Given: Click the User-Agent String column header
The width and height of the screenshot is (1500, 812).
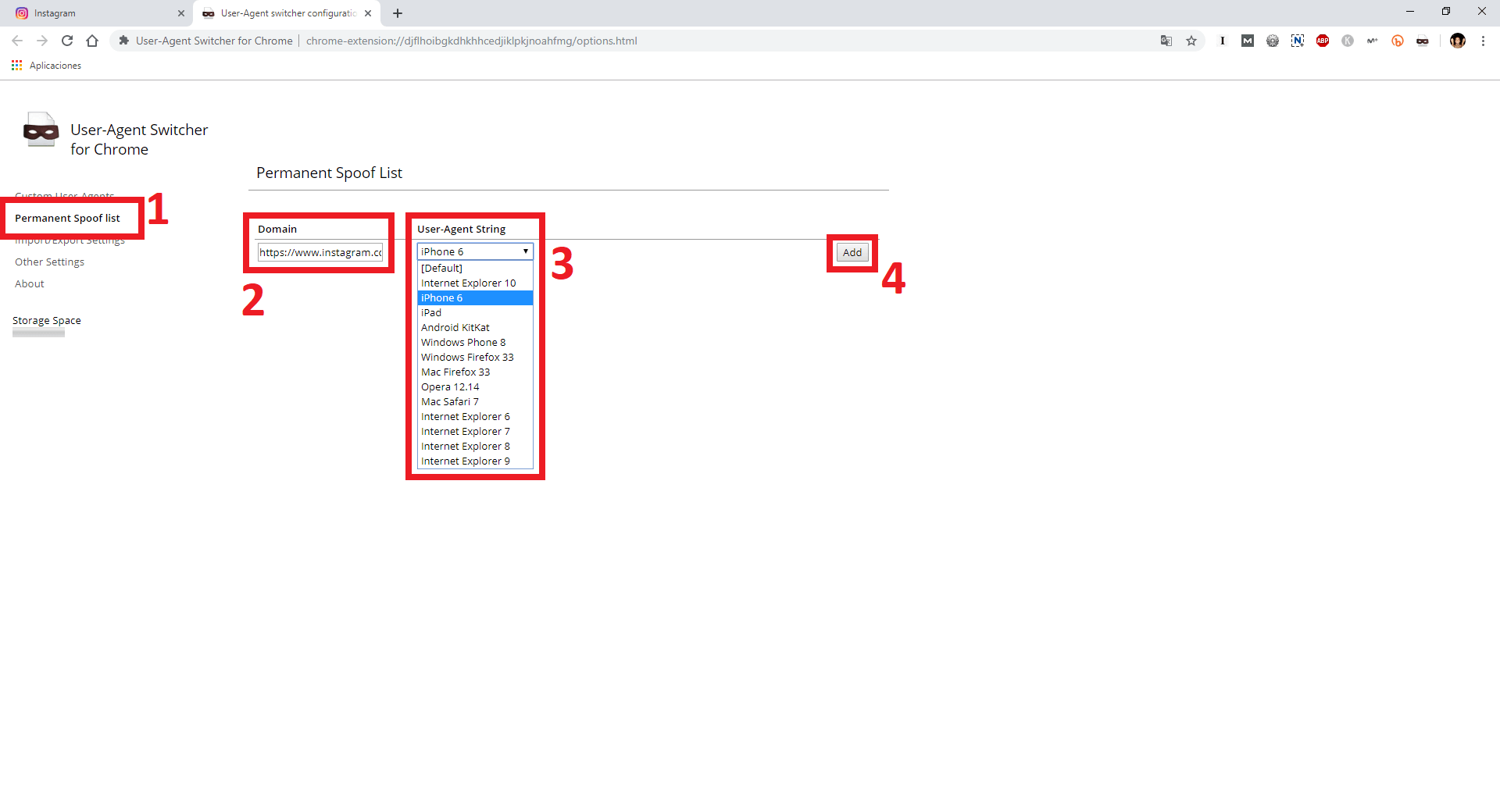Looking at the screenshot, I should [461, 229].
